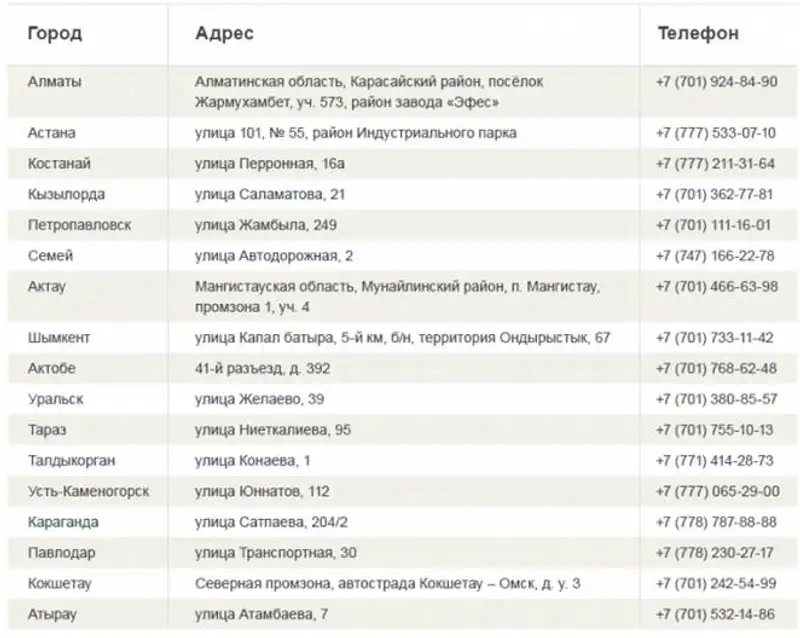Call the Караганда number +7 (778) 787-88-88
The image size is (800, 638).
[x=716, y=522]
